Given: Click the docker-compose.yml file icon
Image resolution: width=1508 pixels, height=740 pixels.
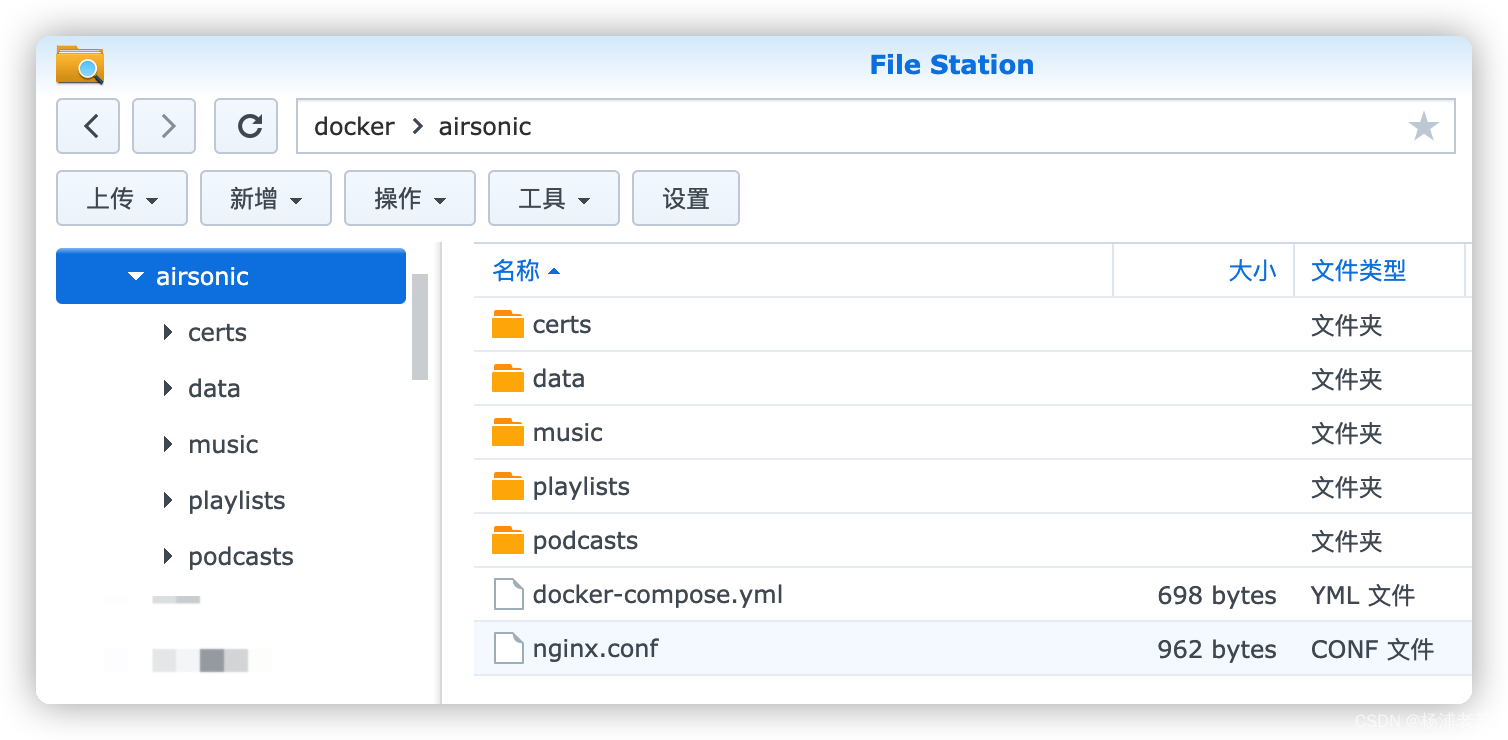Looking at the screenshot, I should coord(509,595).
